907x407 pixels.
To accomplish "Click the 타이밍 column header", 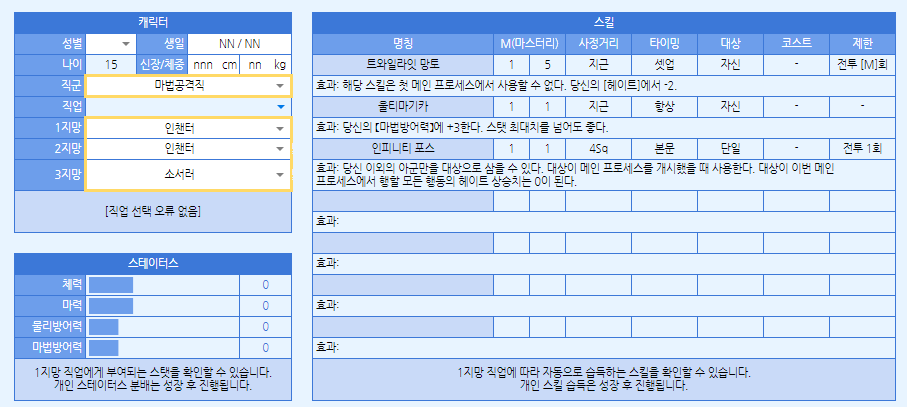I will pos(665,45).
